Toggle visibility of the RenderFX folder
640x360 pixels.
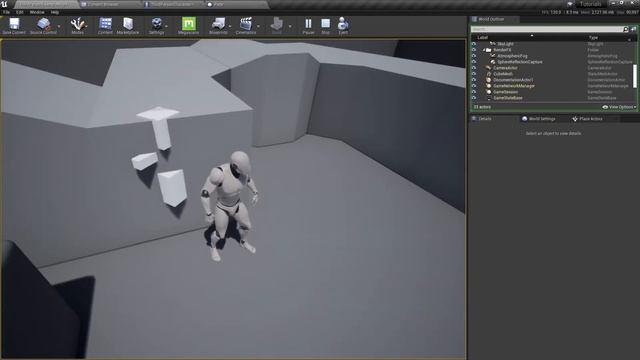pyautogui.click(x=474, y=50)
